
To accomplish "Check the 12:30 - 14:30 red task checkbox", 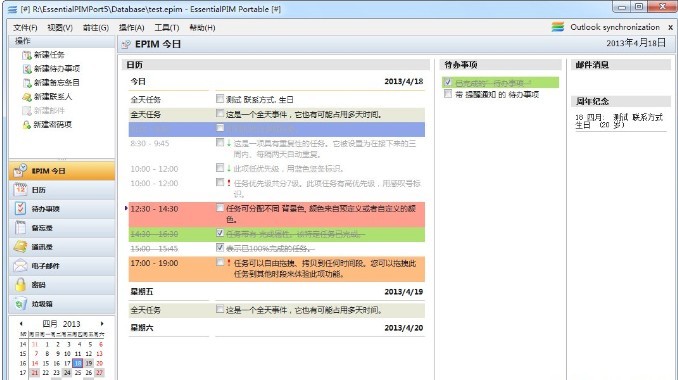I will (220, 208).
